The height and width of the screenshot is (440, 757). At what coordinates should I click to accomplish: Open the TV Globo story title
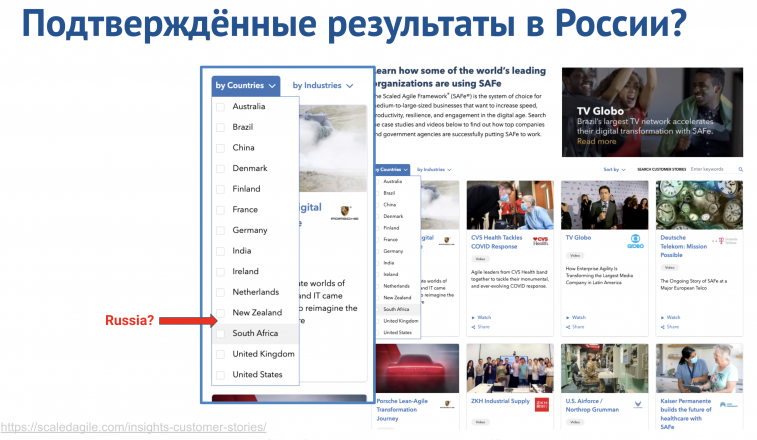(x=578, y=238)
